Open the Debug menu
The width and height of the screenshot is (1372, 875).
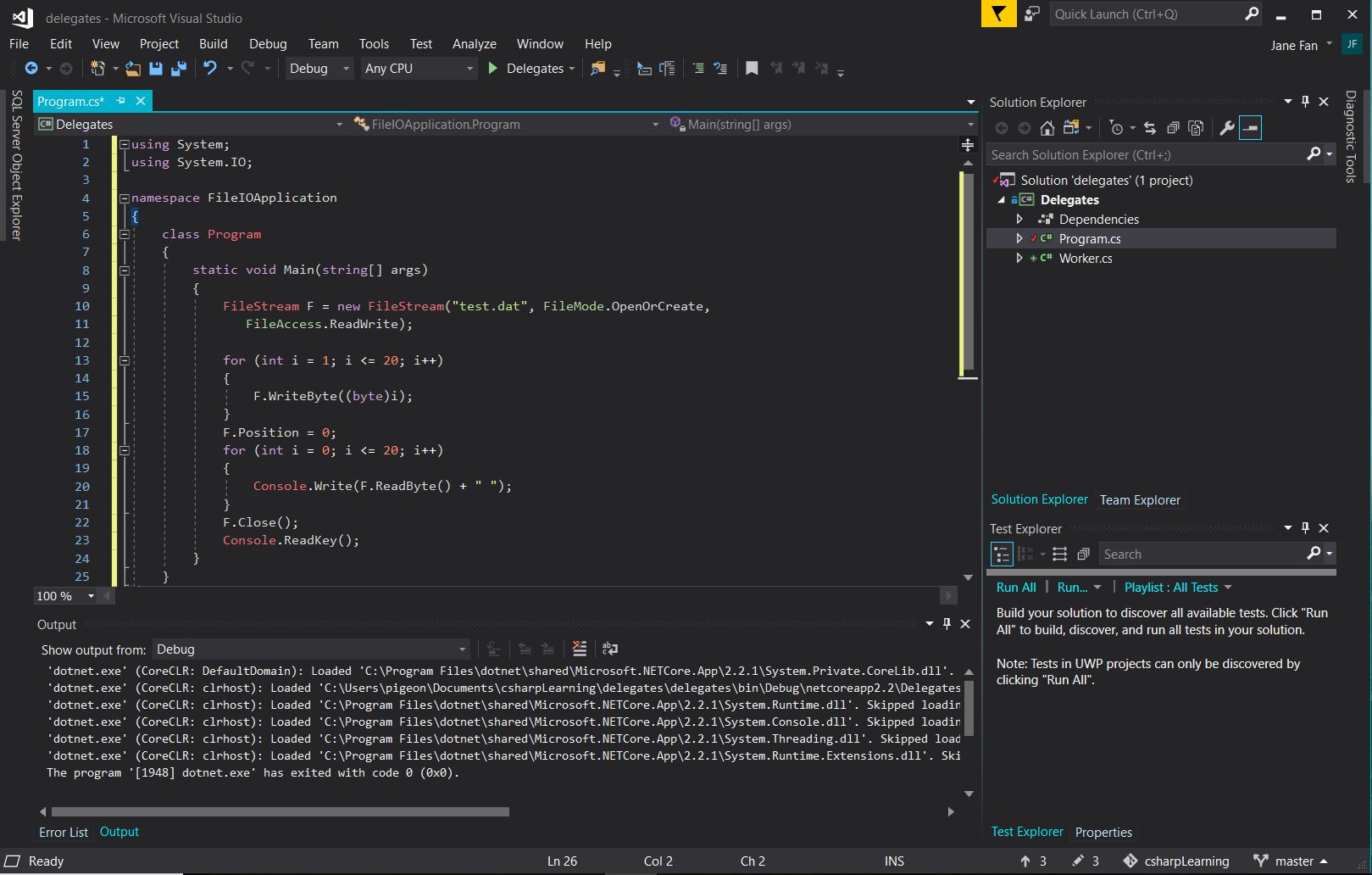(x=267, y=43)
